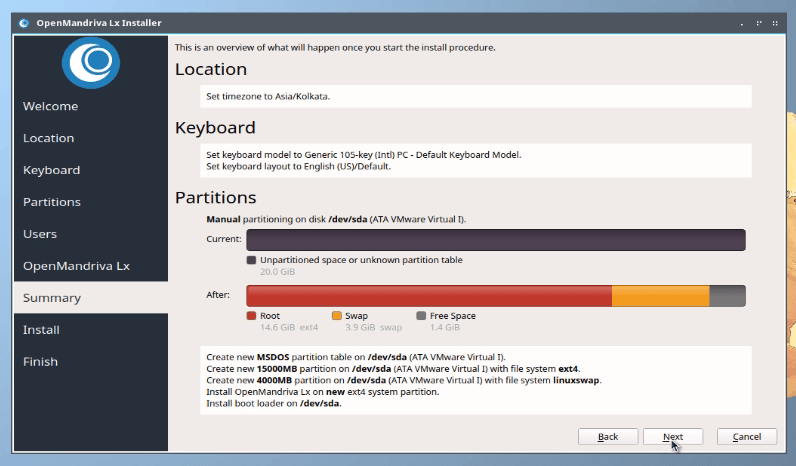Image resolution: width=796 pixels, height=466 pixels.
Task: Click the OpenMandriva logo in sidebar
Action: [x=91, y=62]
